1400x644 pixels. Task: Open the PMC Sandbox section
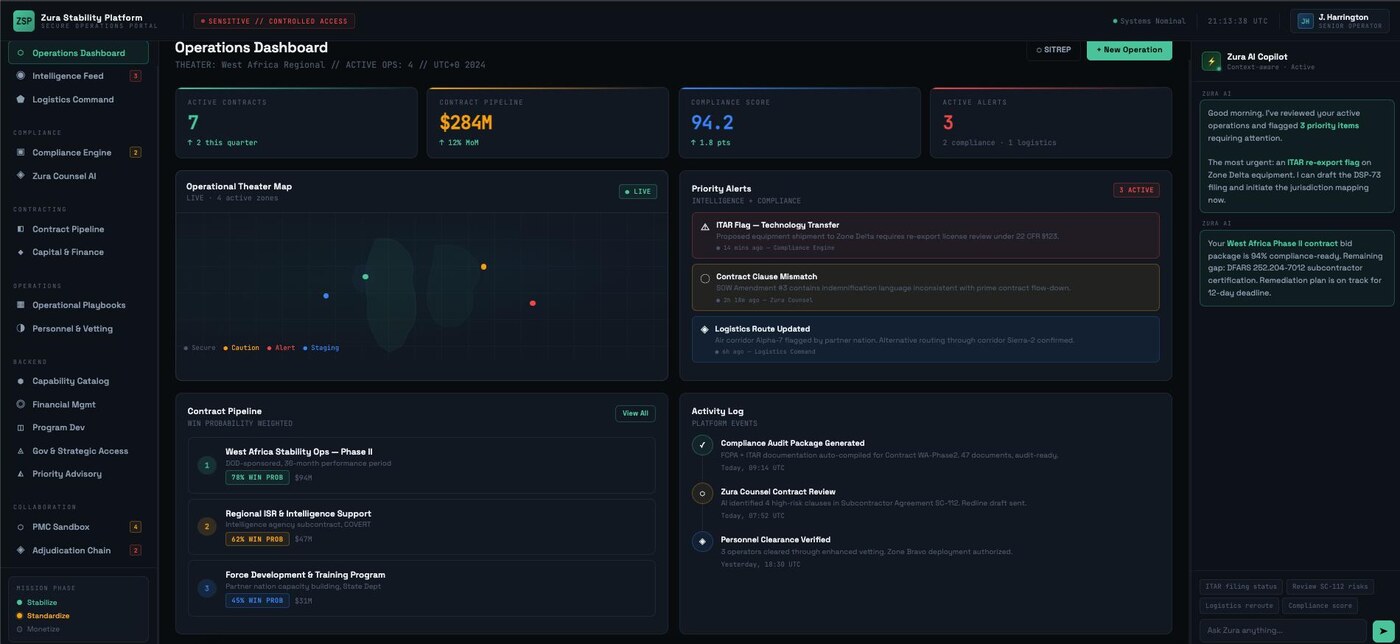[x=79, y=527]
